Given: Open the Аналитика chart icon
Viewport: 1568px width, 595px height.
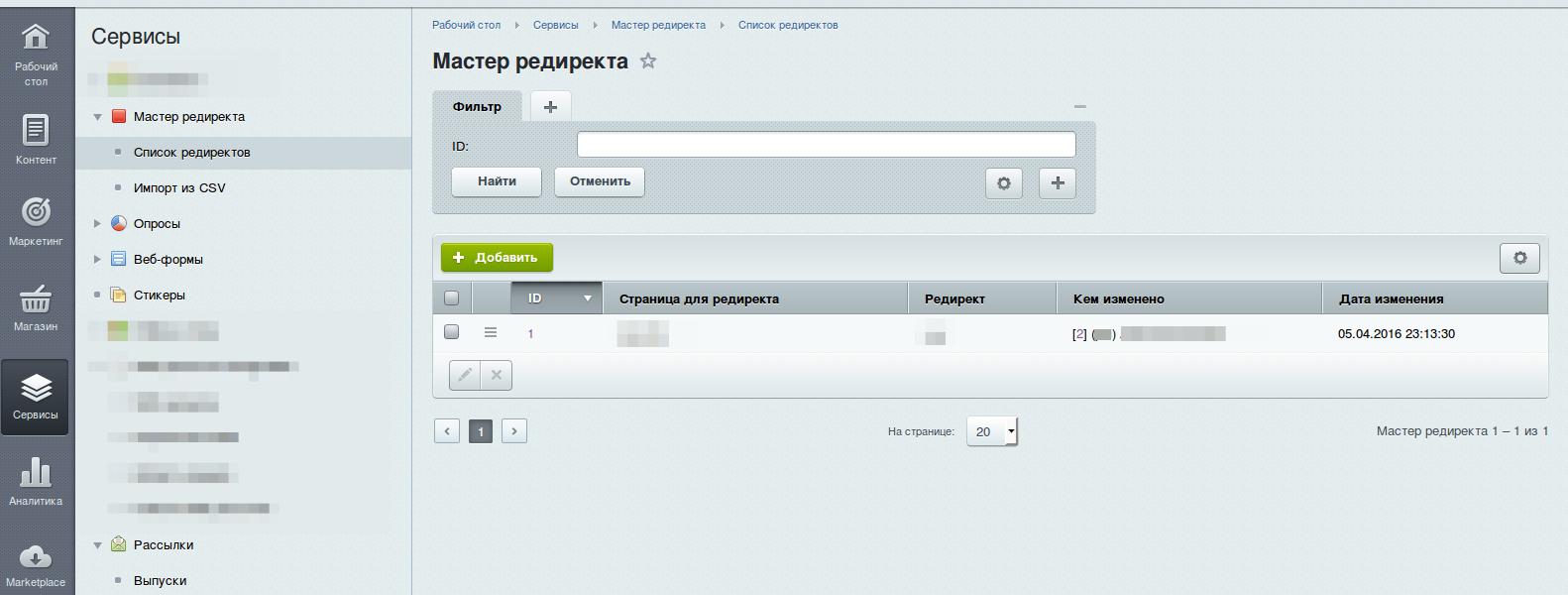Looking at the screenshot, I should [36, 473].
